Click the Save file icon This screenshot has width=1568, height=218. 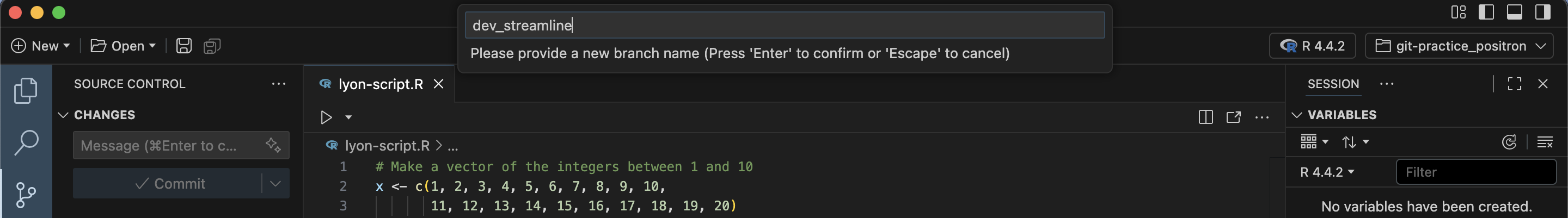(184, 46)
